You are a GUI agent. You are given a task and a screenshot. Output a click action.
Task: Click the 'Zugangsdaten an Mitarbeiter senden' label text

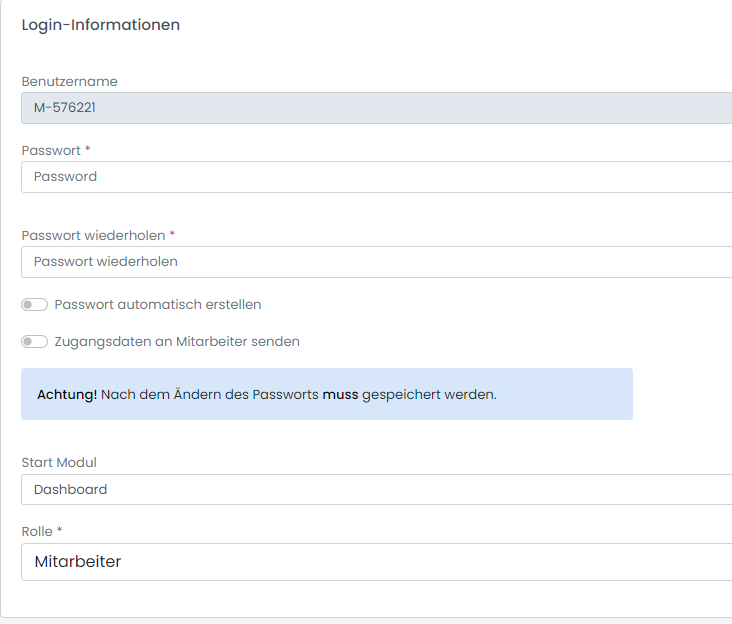[x=177, y=342]
